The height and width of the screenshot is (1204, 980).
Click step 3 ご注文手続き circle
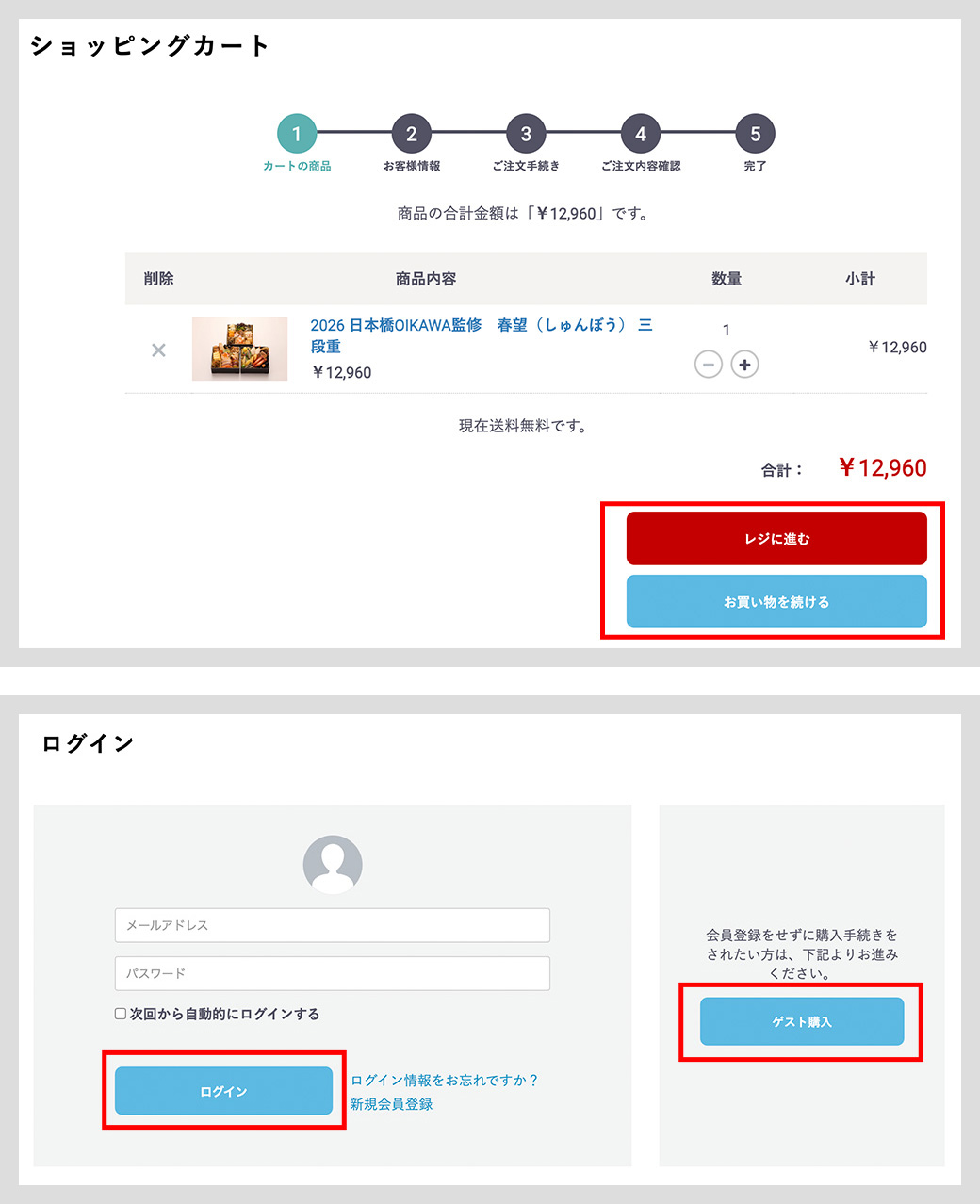[x=526, y=134]
